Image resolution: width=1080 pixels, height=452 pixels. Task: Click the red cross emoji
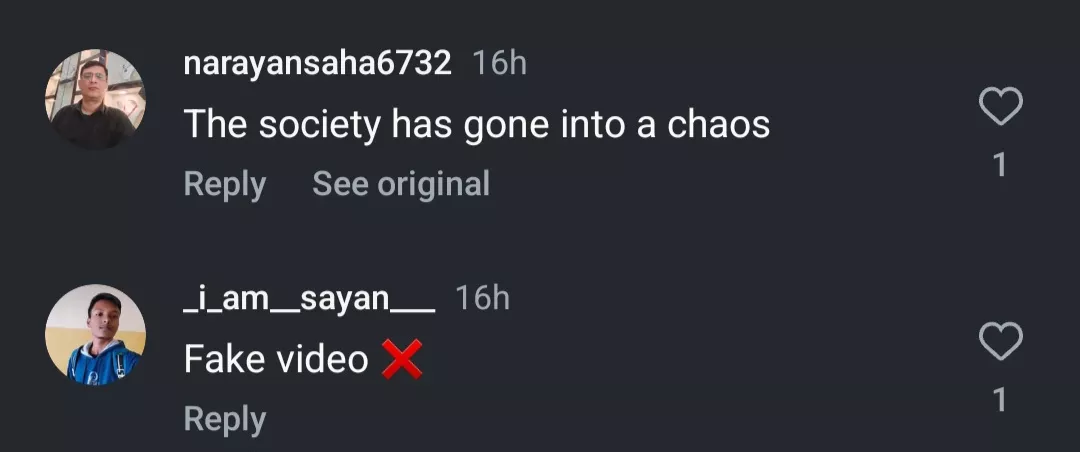(x=402, y=359)
